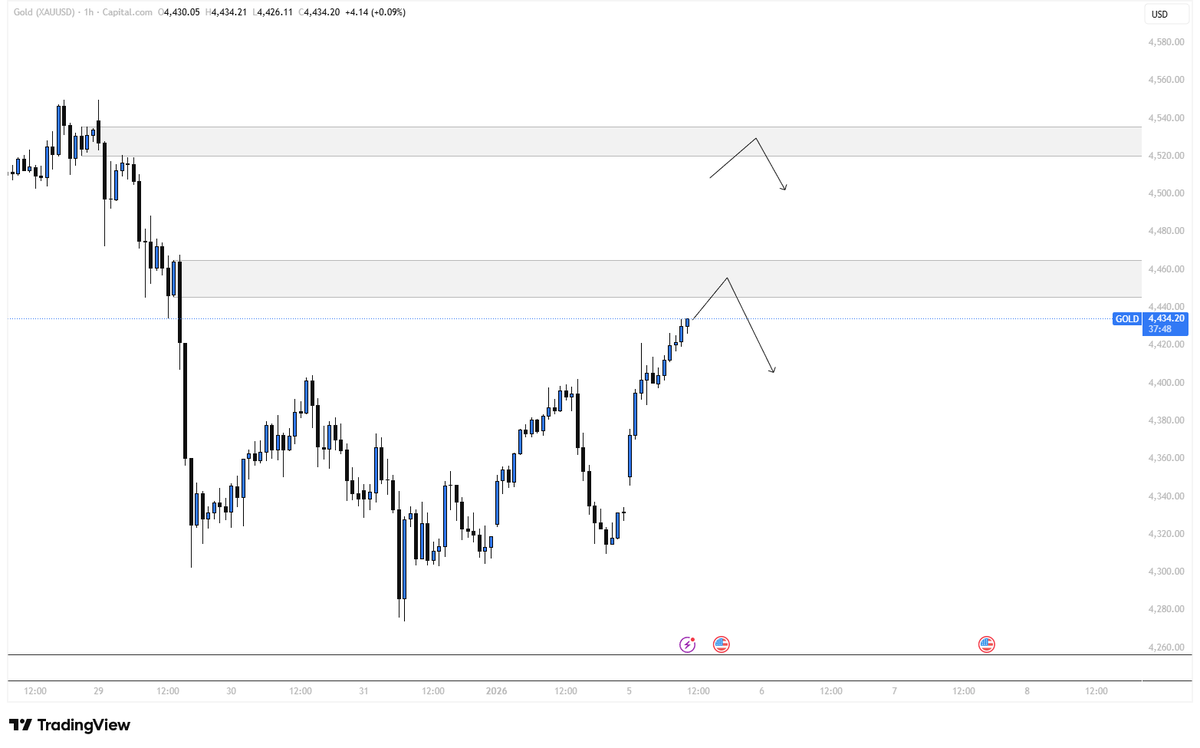Screen dimensions: 1200x748
Task: Click the date label 8 on time axis
Action: (1027, 690)
